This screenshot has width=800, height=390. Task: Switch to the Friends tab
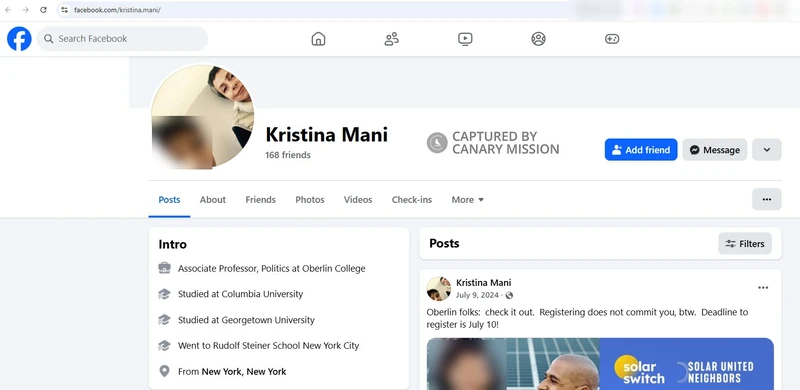(x=260, y=200)
